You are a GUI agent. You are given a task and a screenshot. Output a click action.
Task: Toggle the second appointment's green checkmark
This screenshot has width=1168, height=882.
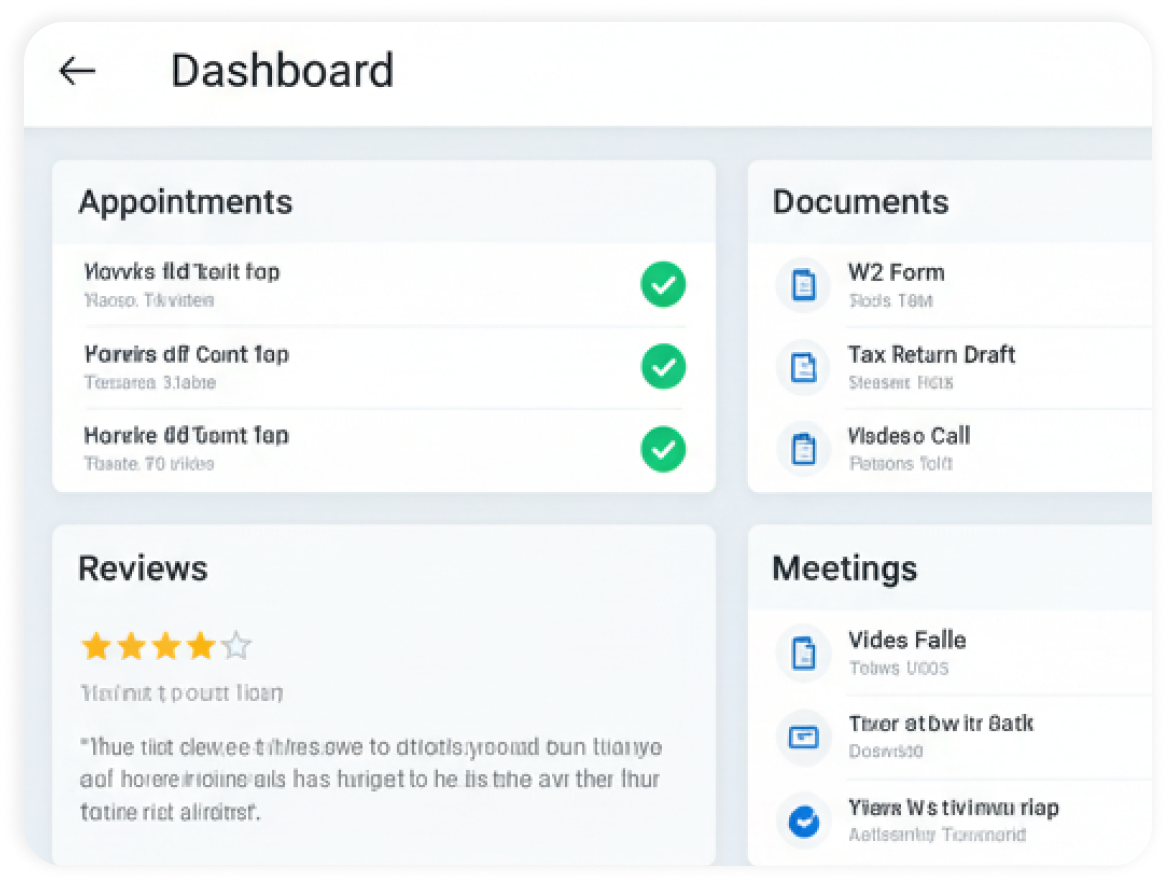(x=663, y=367)
